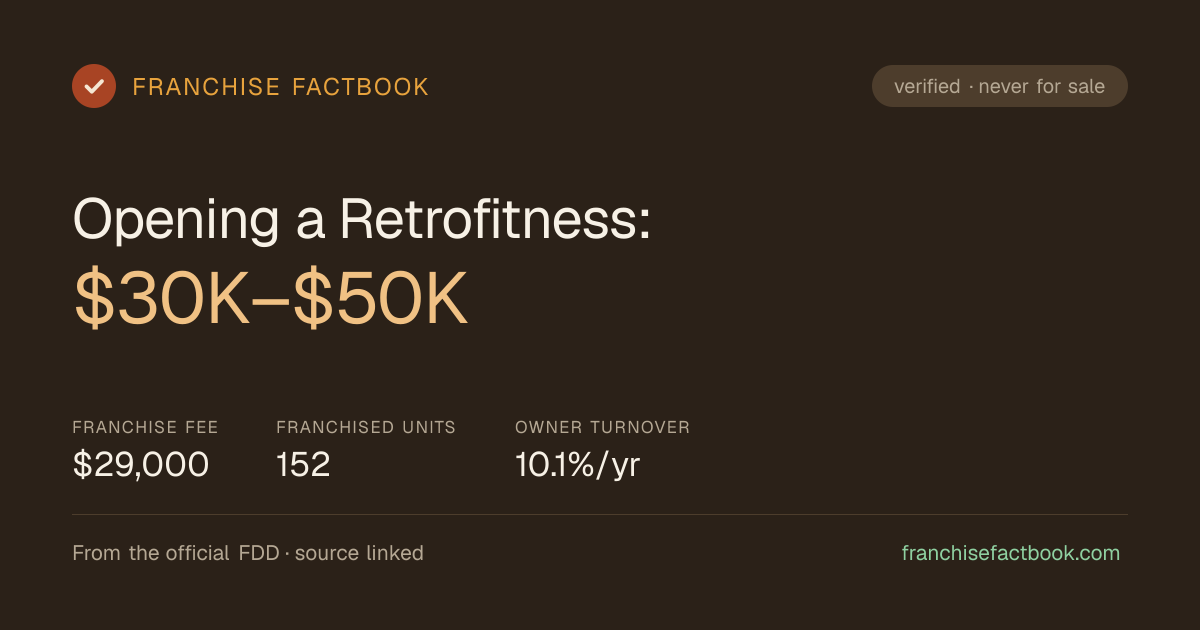Open the FRANCHISE FACTBOOK brand title
1200x630 pixels.
pyautogui.click(x=281, y=87)
